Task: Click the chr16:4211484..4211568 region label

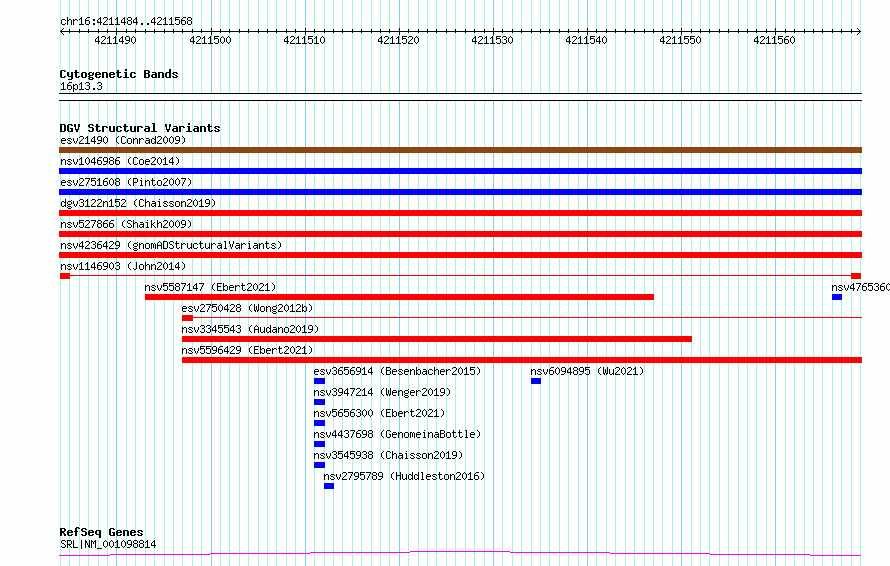Action: pos(126,22)
